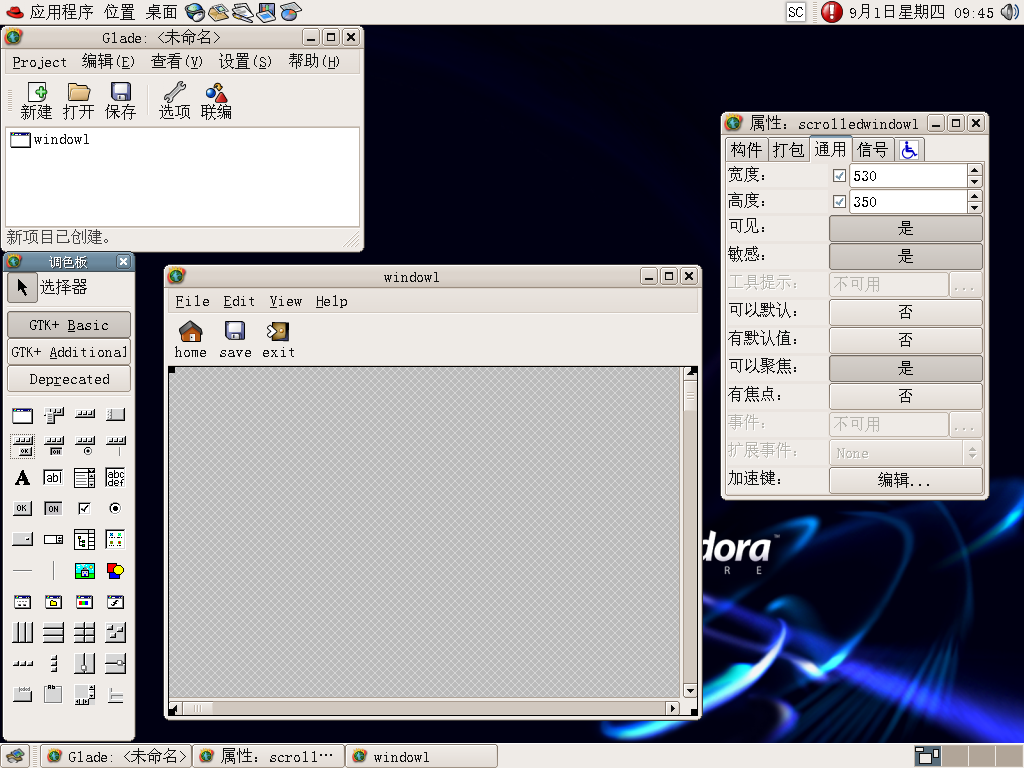Open the 设置 settings menu in Glade
1024x768 pixels.
click(245, 62)
